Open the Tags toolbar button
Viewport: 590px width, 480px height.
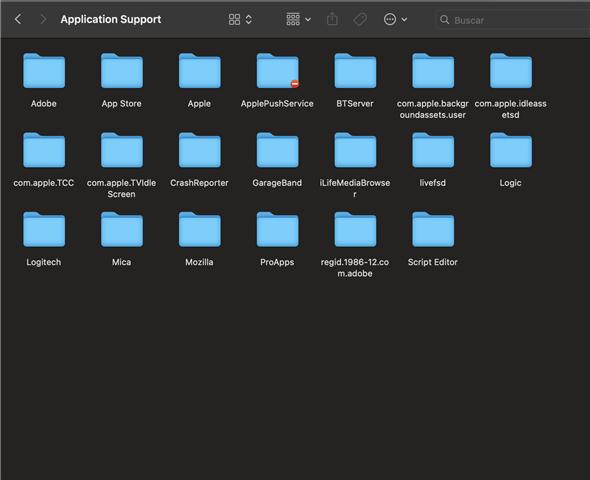[x=360, y=19]
